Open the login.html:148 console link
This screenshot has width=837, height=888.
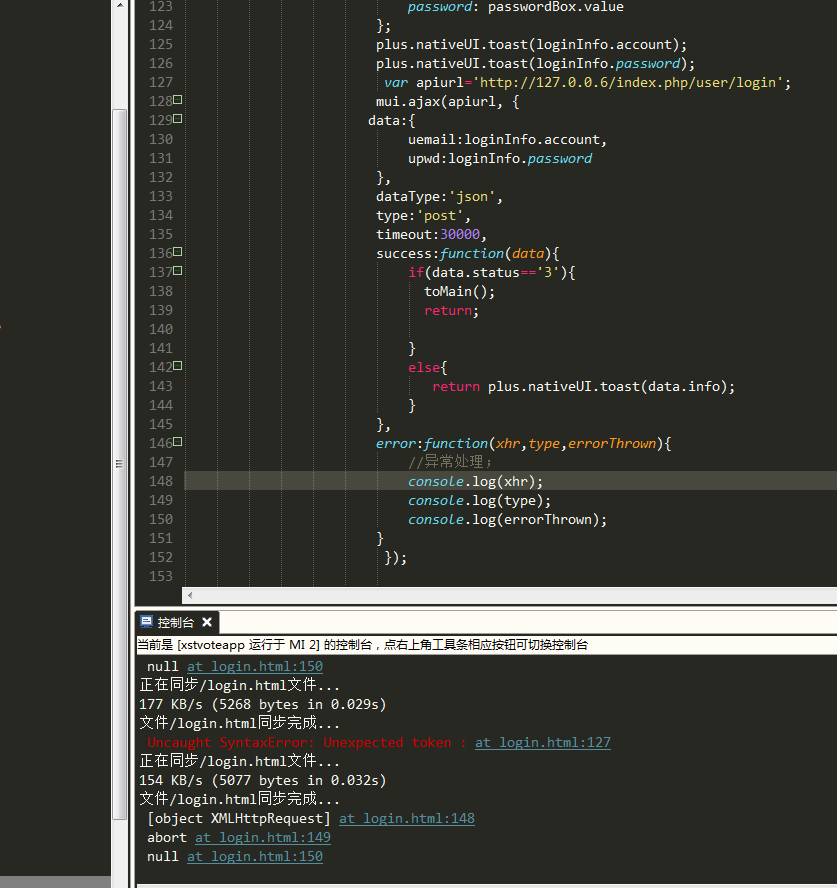(x=406, y=818)
